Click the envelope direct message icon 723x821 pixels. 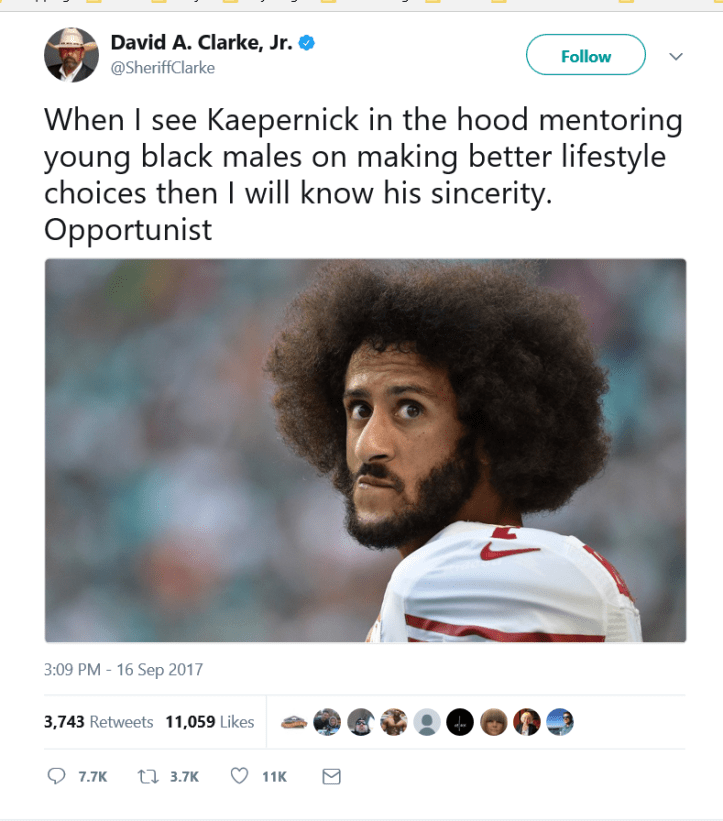pos(331,776)
